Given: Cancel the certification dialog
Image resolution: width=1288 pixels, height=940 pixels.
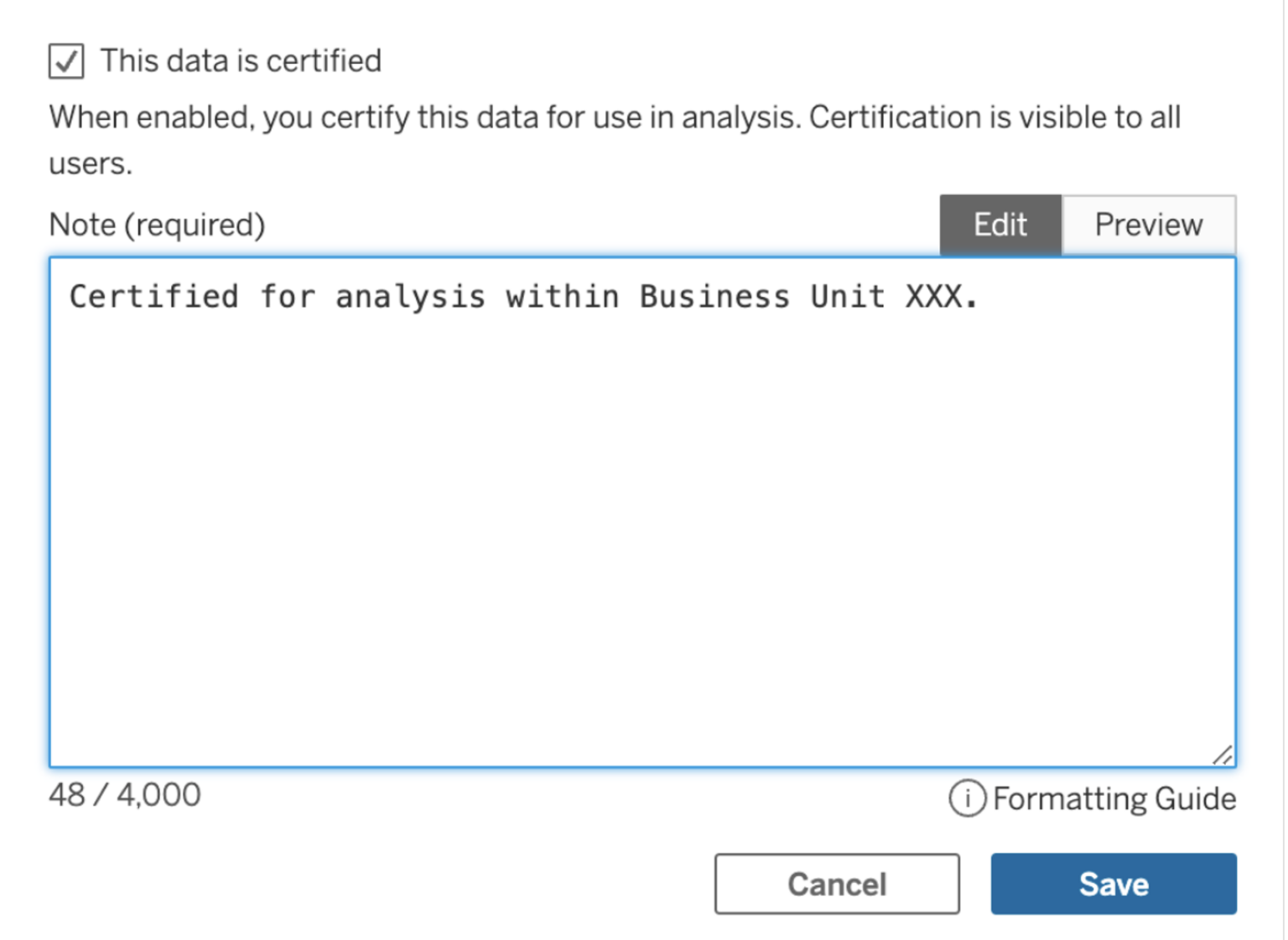Looking at the screenshot, I should pyautogui.click(x=836, y=884).
